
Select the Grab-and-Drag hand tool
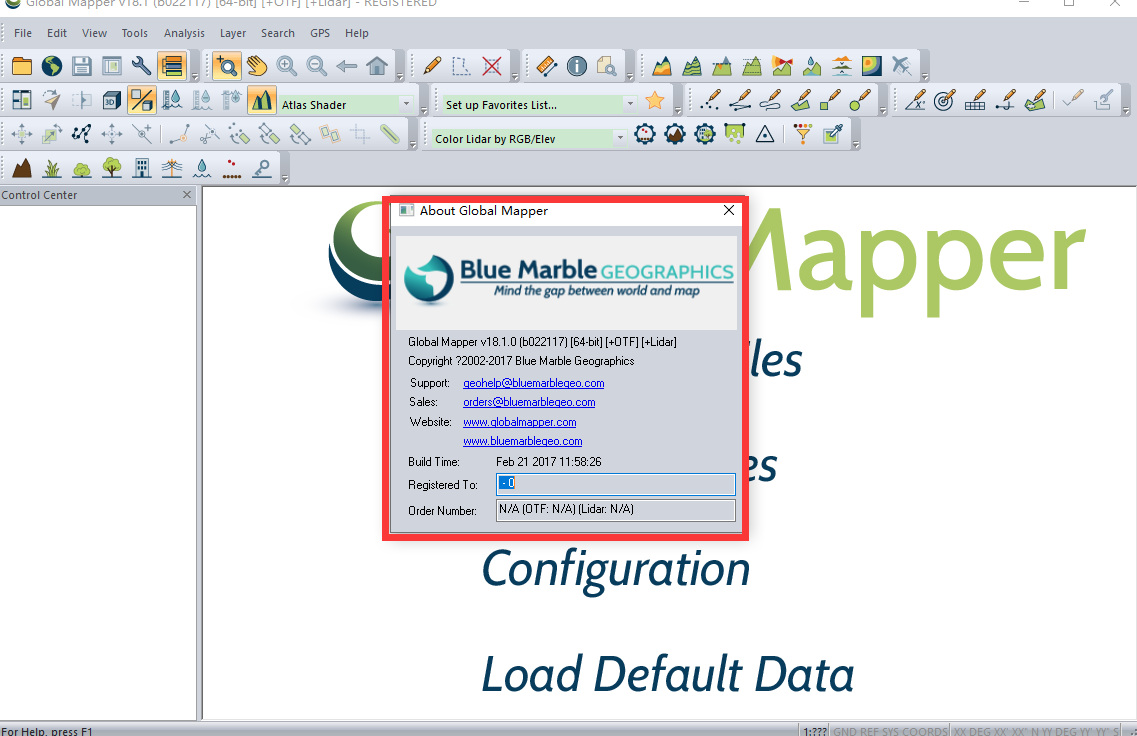257,66
